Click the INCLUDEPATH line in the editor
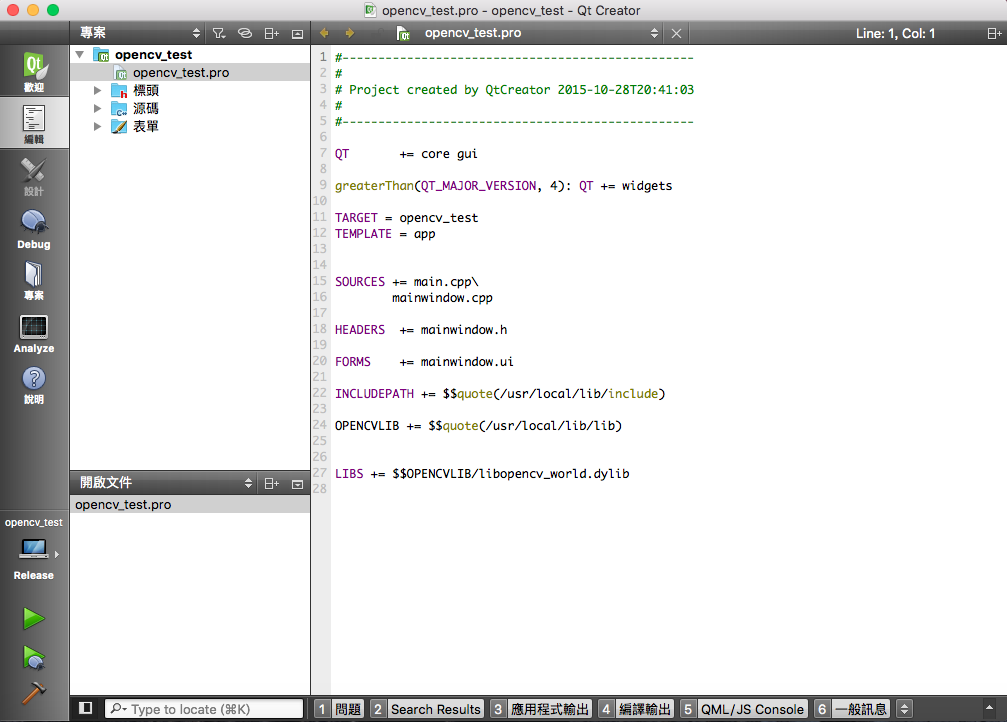This screenshot has width=1007, height=722. (500, 394)
